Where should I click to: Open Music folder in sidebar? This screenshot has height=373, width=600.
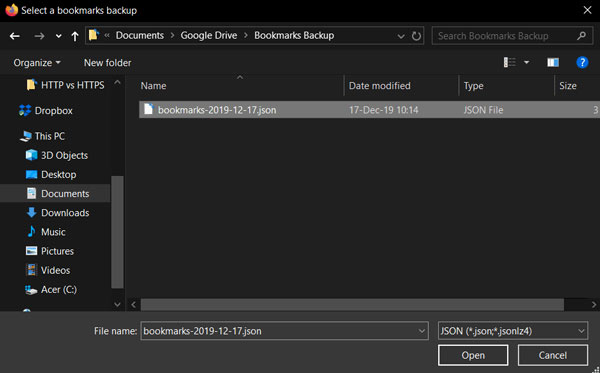[x=46, y=232]
